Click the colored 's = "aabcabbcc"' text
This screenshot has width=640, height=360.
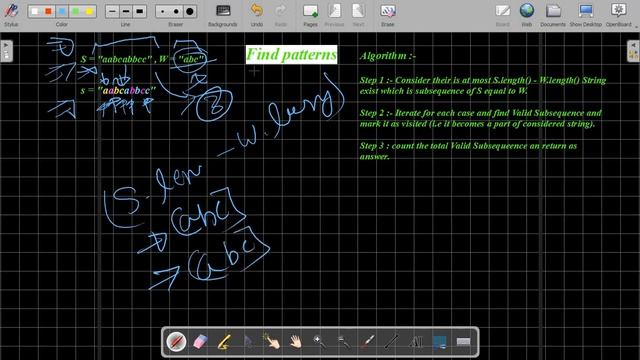pos(118,90)
